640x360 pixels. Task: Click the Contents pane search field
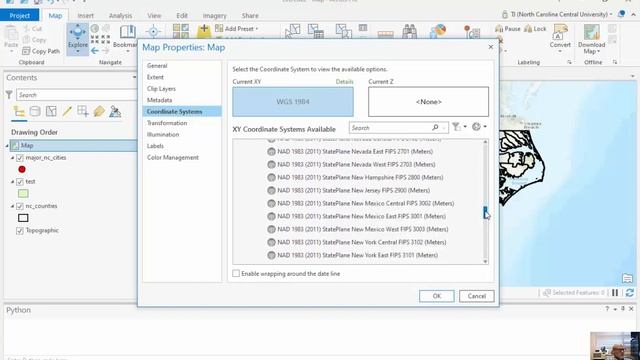tap(76, 95)
